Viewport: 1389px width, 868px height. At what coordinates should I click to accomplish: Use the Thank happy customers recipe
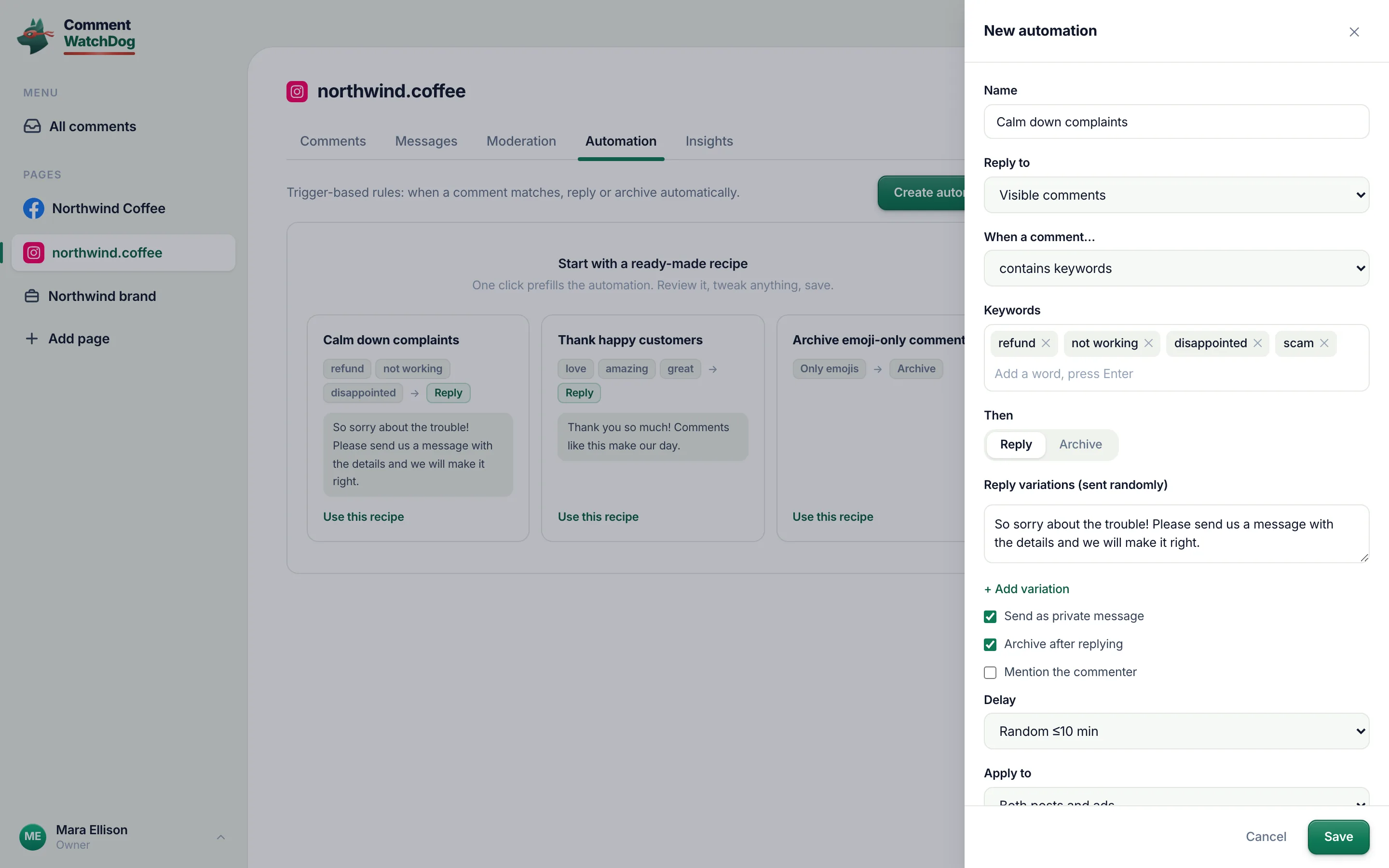point(598,516)
